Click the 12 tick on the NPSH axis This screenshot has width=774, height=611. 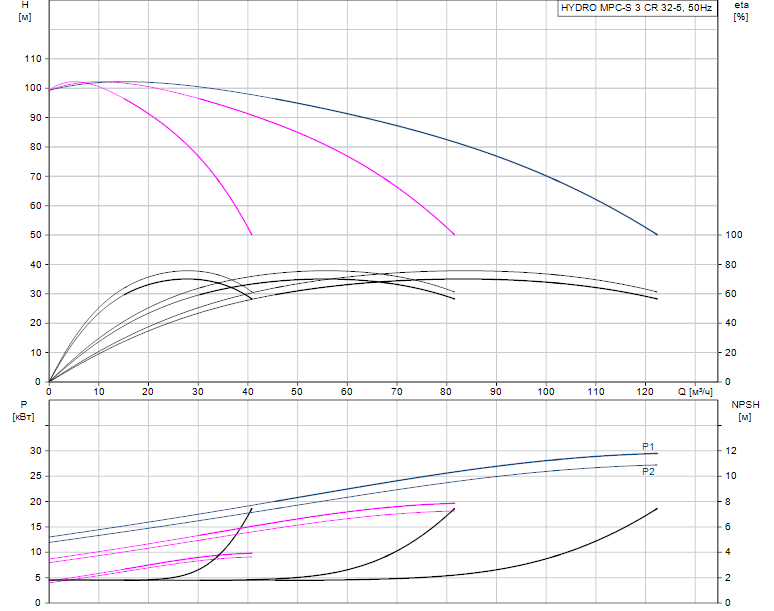[730, 451]
